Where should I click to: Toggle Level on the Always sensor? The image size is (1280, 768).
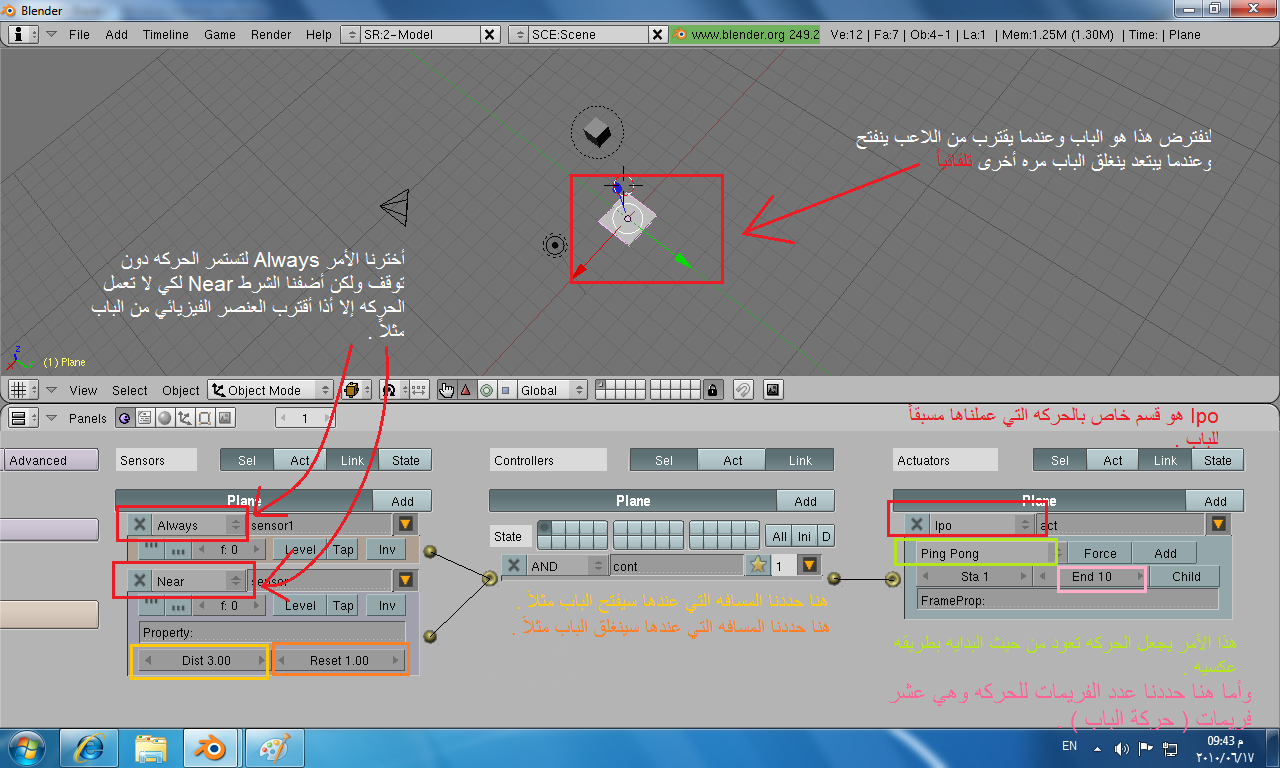300,549
